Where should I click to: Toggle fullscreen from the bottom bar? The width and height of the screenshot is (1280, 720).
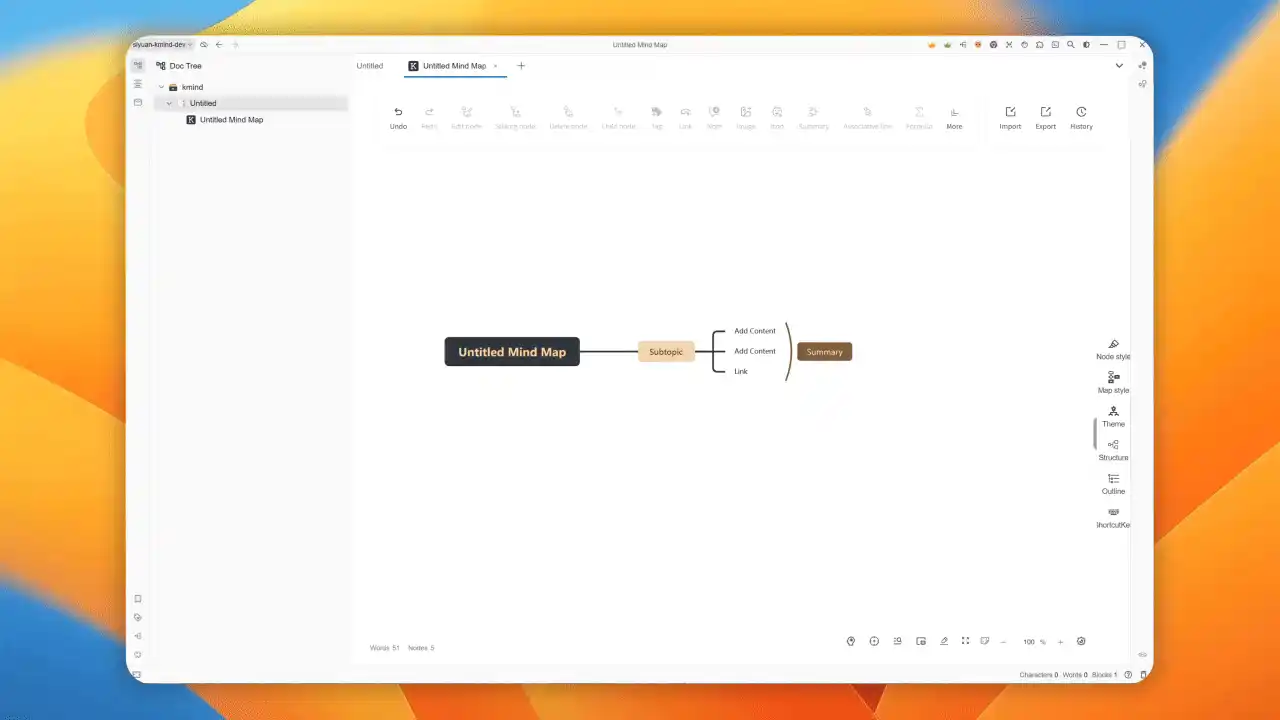[x=965, y=641]
